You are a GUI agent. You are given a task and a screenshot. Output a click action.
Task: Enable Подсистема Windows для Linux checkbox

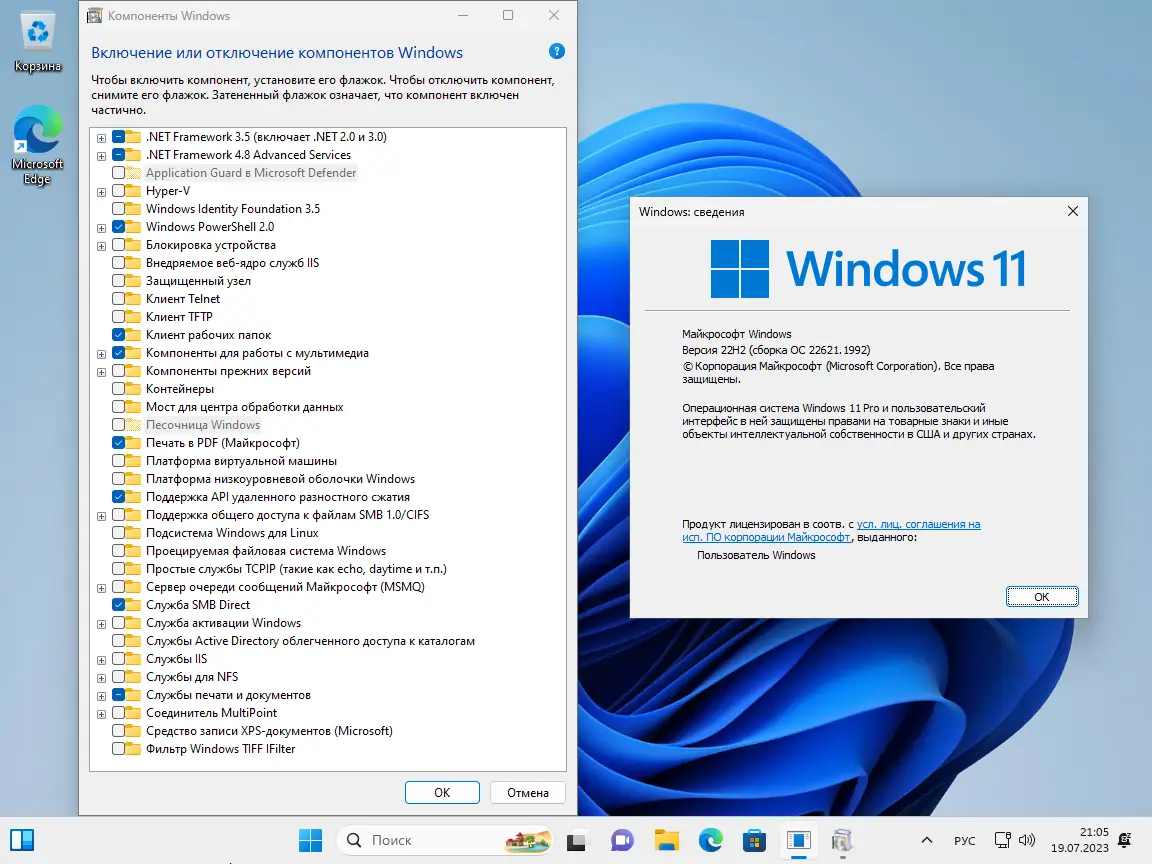[118, 533]
